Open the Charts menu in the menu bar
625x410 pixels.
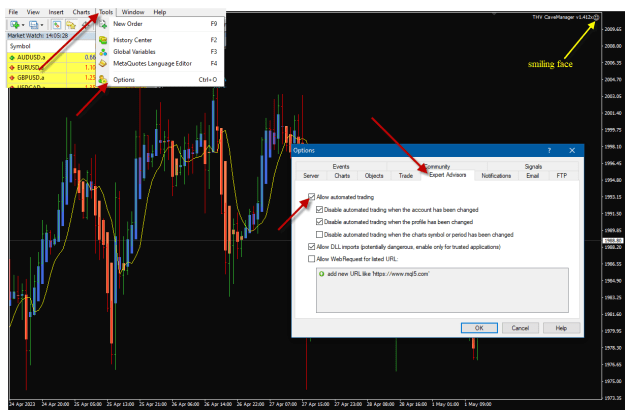click(81, 12)
